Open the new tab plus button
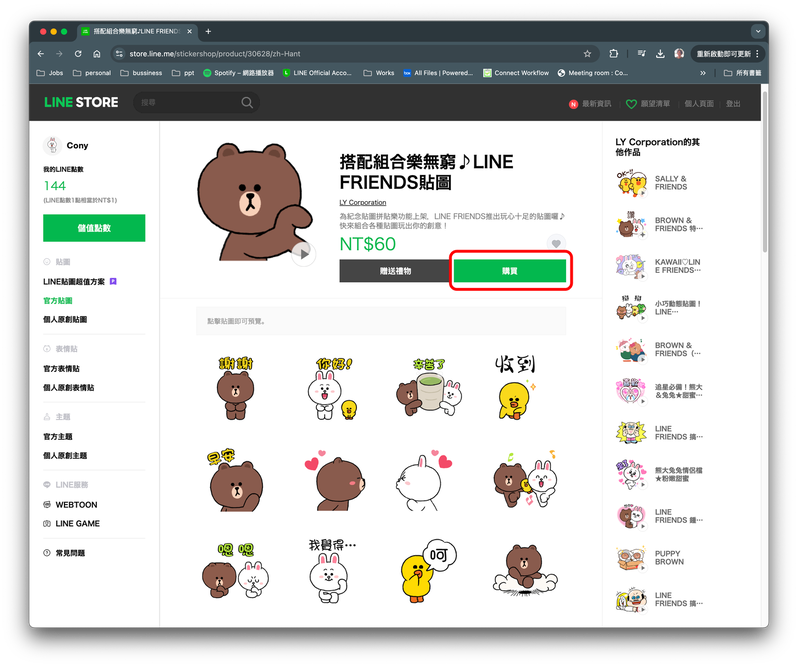The width and height of the screenshot is (799, 667). (x=208, y=31)
